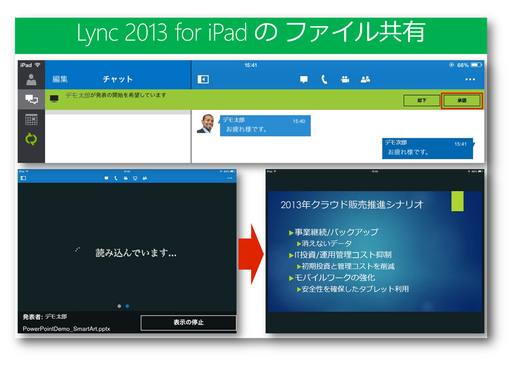The image size is (520, 369).
Task: Click slide title 2013年クラウド販売推進シナリオ
Action: coord(352,204)
